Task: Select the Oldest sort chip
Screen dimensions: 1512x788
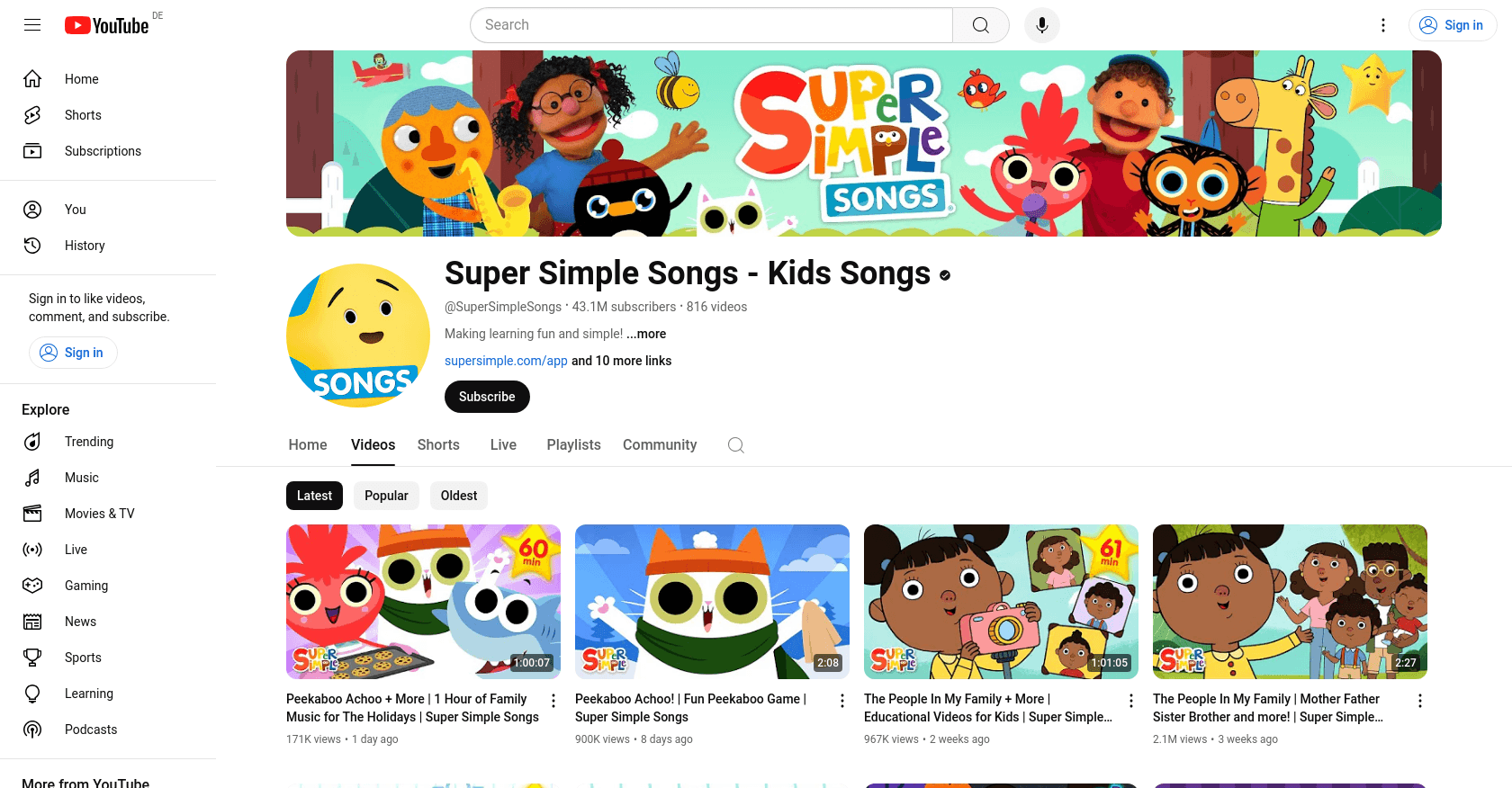Action: coord(459,496)
